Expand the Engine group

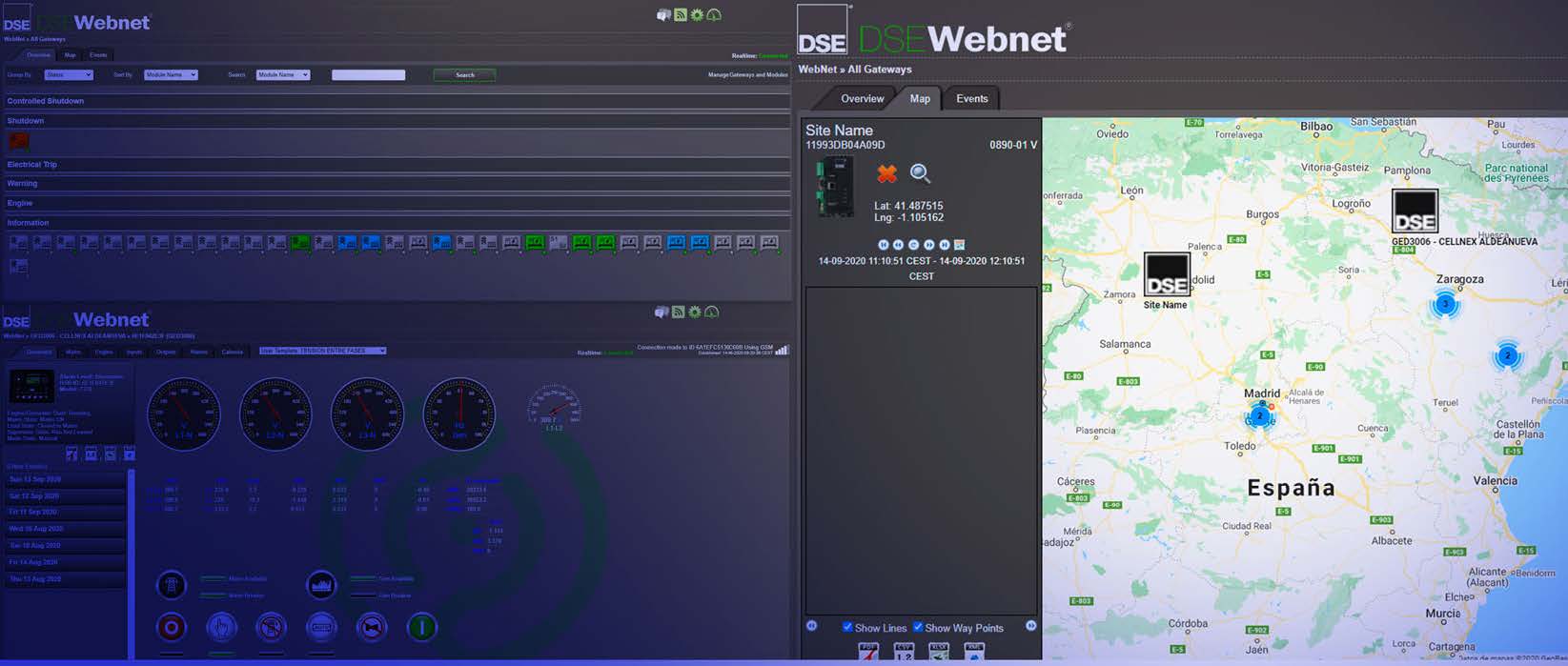pyautogui.click(x=397, y=203)
